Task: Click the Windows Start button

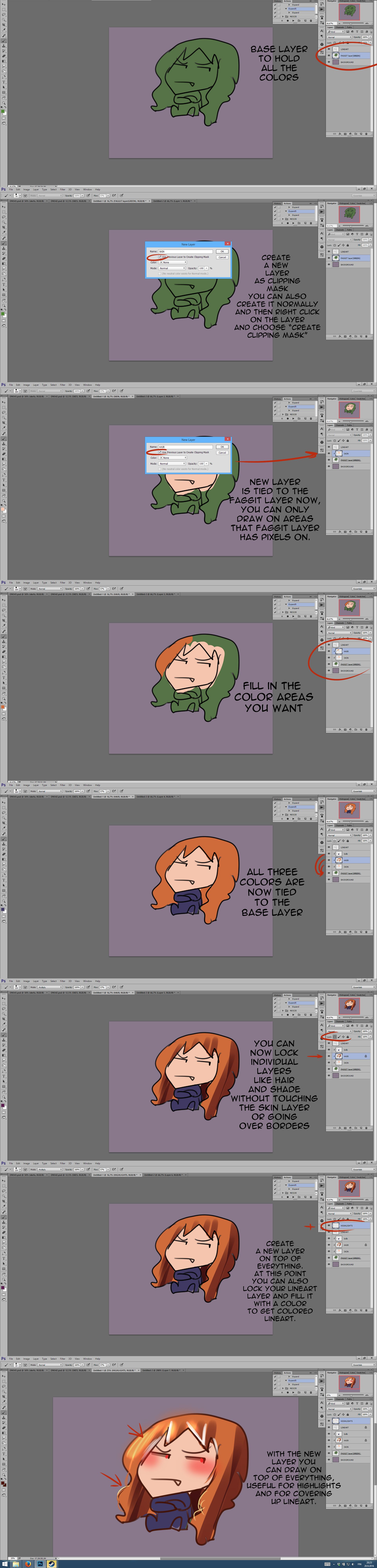Action: [x=5, y=1564]
